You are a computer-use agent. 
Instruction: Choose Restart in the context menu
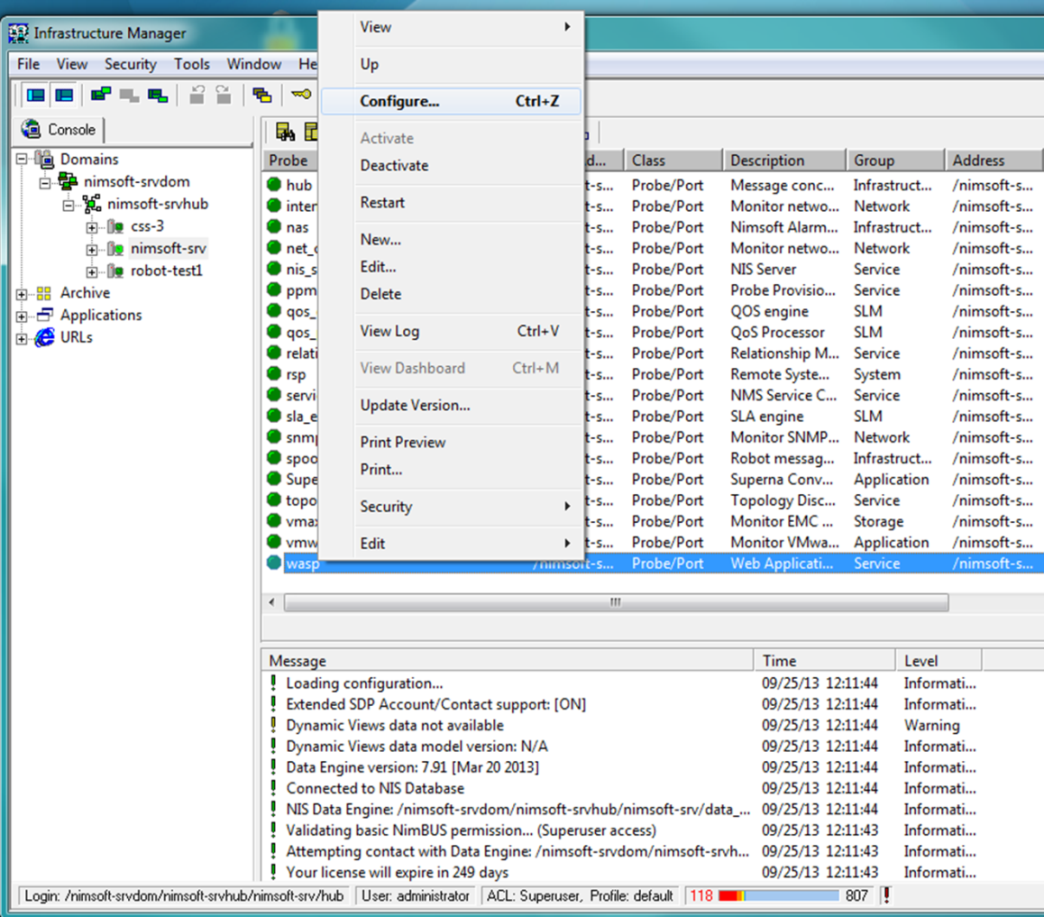coord(451,202)
